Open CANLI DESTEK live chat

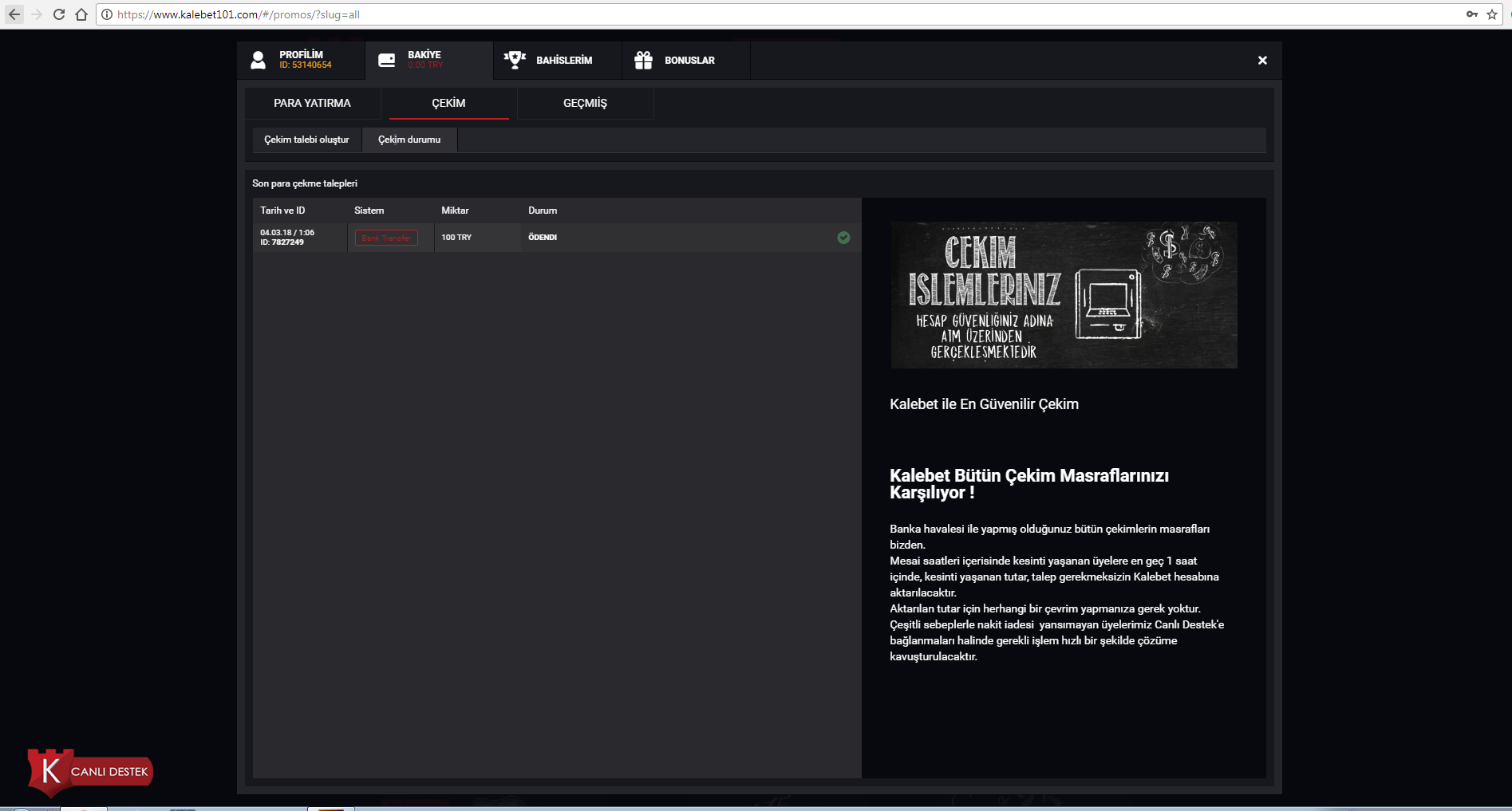pyautogui.click(x=90, y=771)
